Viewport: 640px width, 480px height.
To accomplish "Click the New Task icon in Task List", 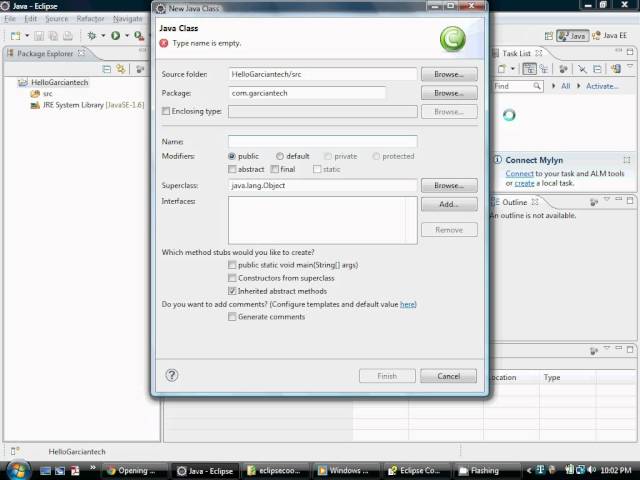I will click(x=502, y=69).
